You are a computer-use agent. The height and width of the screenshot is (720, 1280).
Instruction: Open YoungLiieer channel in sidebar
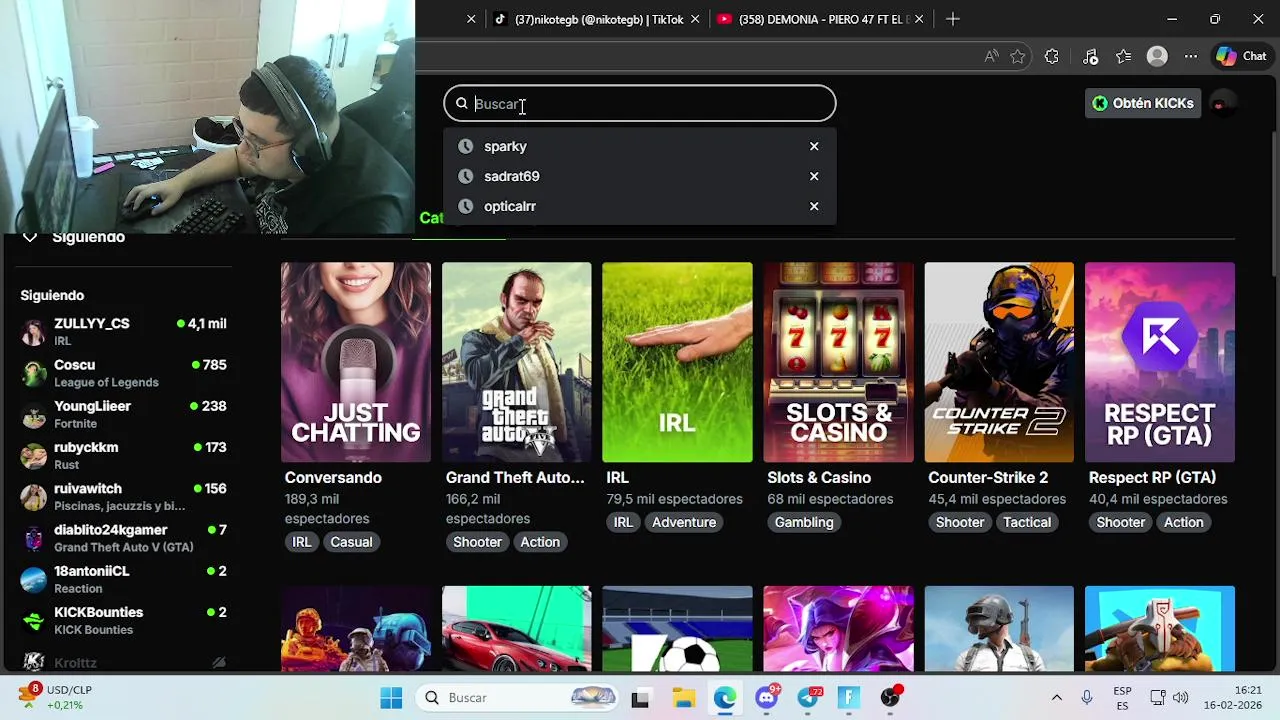coord(125,414)
